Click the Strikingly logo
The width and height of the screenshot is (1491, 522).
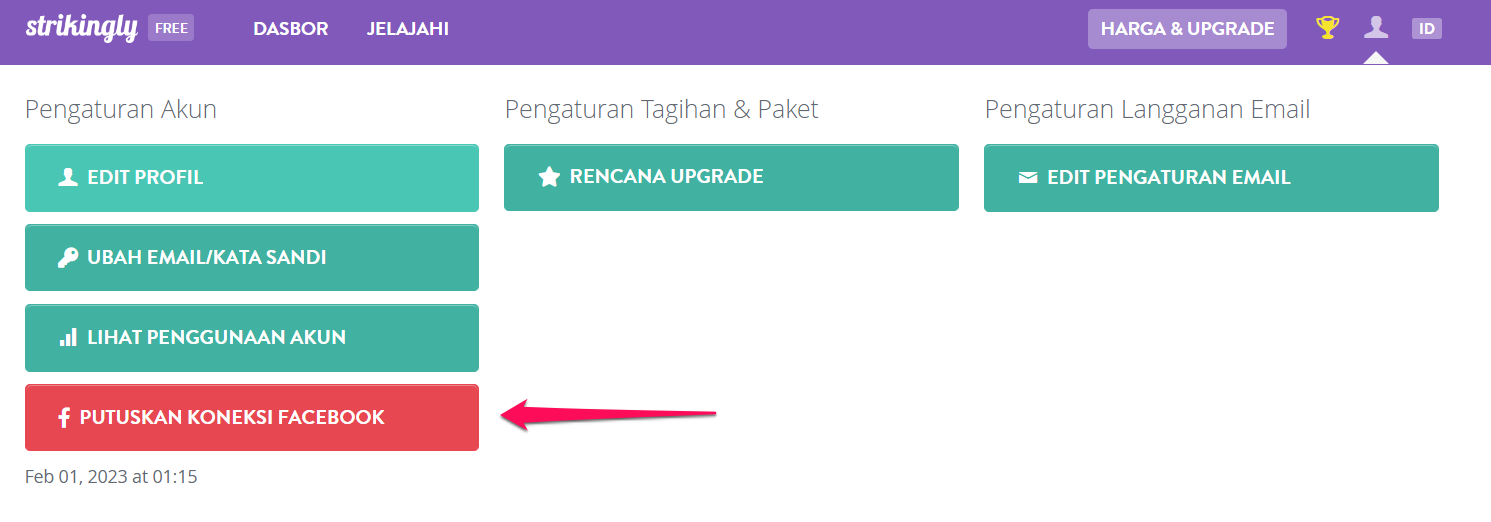pos(81,27)
